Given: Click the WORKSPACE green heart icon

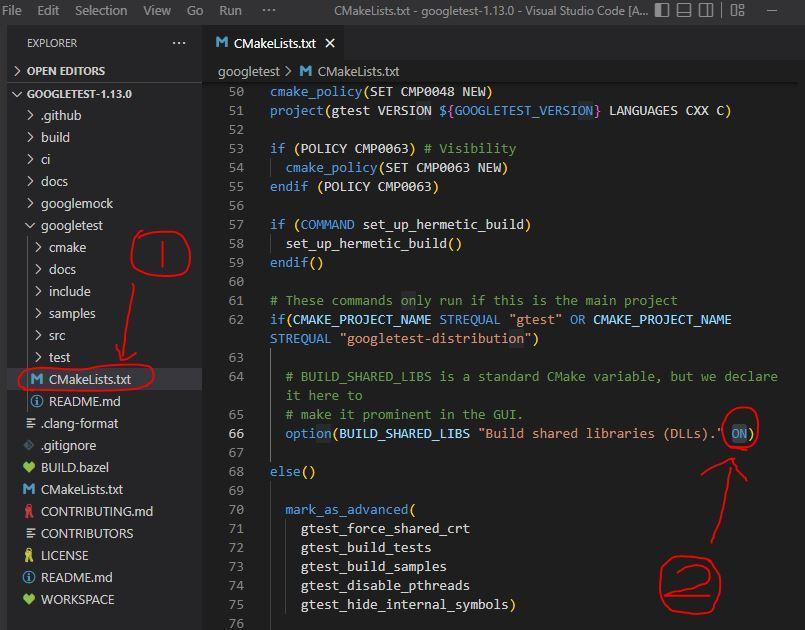Looking at the screenshot, I should [x=29, y=600].
